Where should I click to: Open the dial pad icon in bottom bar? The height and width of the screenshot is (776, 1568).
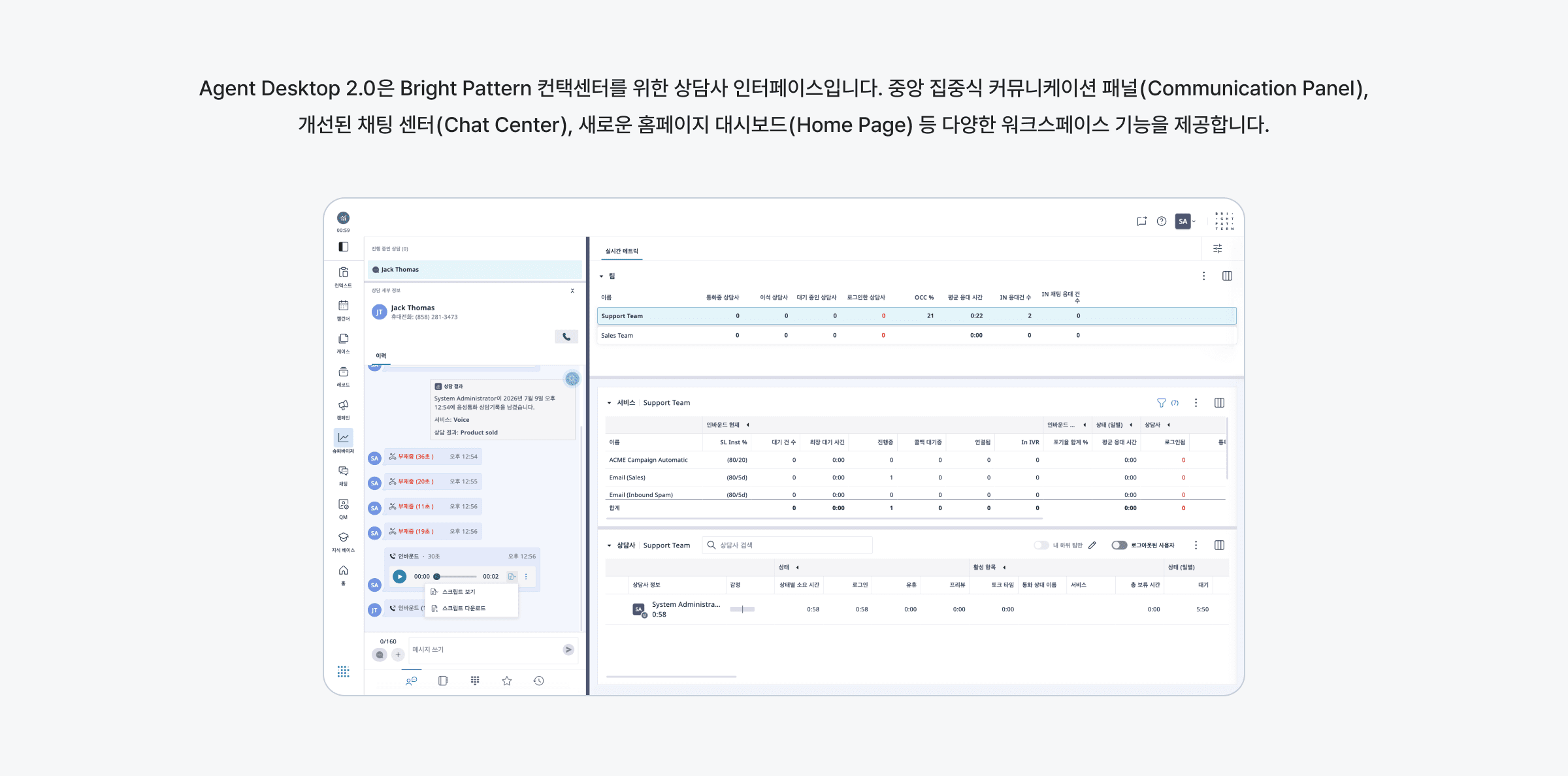[475, 681]
